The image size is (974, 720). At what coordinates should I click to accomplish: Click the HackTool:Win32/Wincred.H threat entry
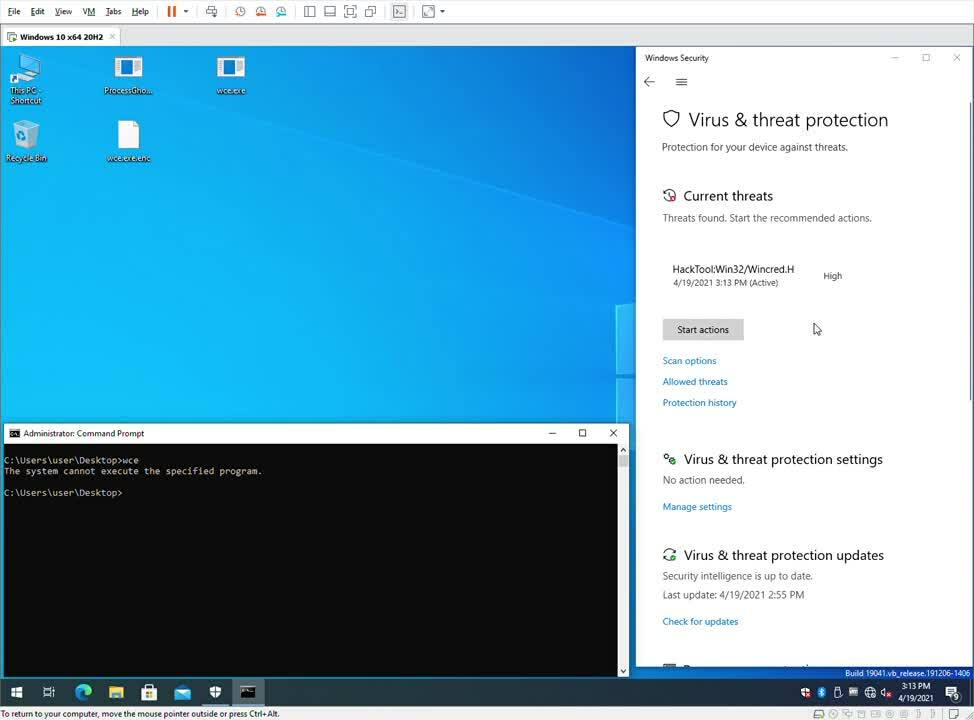pyautogui.click(x=733, y=275)
